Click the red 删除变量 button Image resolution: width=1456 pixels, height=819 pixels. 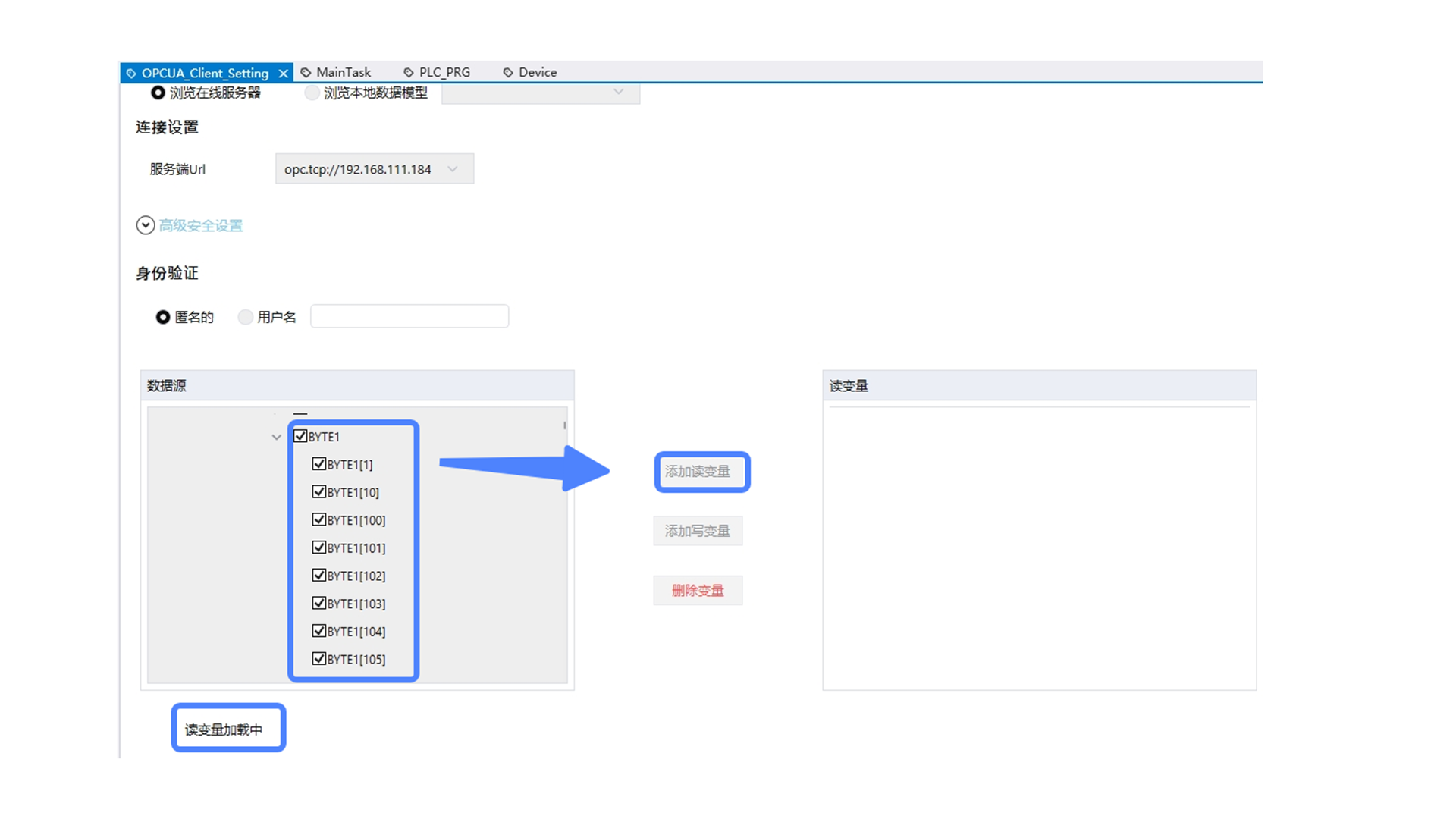pos(698,591)
